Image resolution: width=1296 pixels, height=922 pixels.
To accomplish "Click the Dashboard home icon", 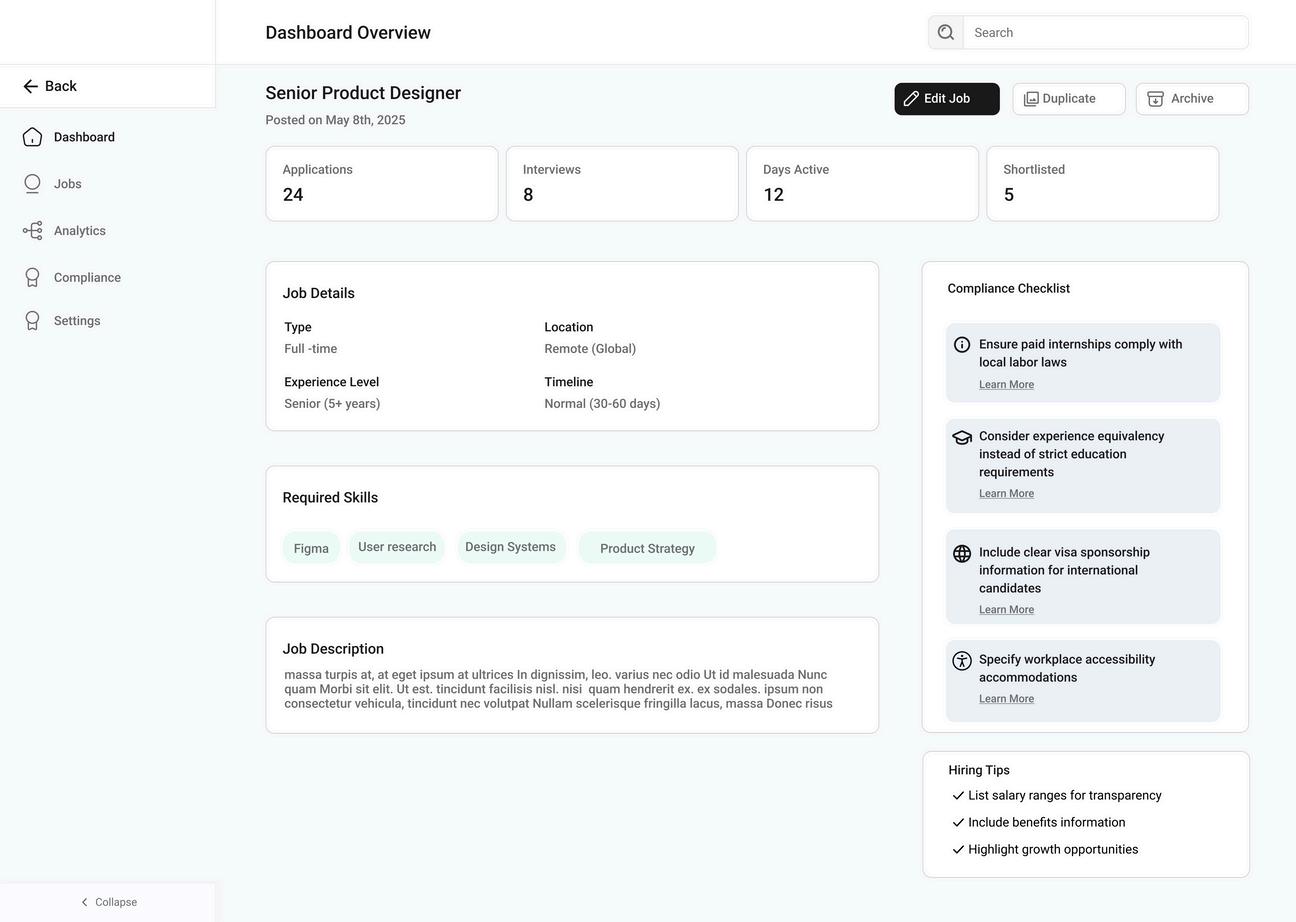I will (x=32, y=137).
